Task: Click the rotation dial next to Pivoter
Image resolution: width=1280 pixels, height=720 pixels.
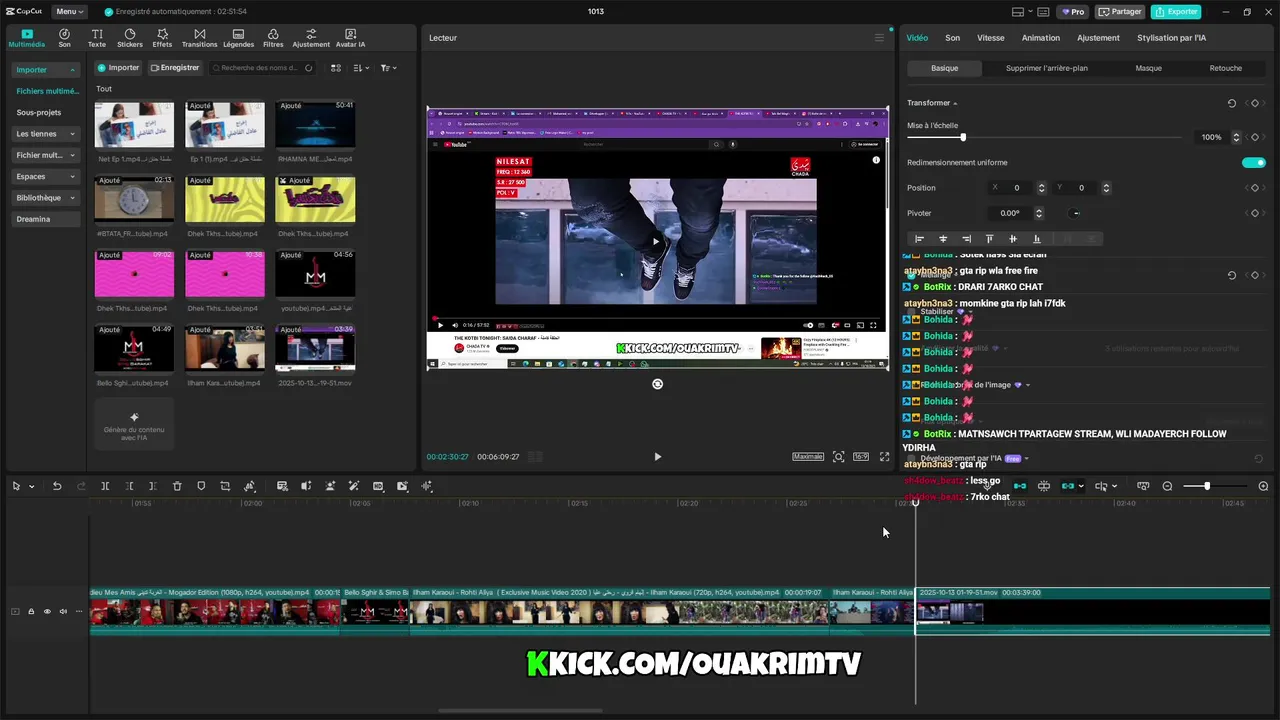Action: 1075,213
